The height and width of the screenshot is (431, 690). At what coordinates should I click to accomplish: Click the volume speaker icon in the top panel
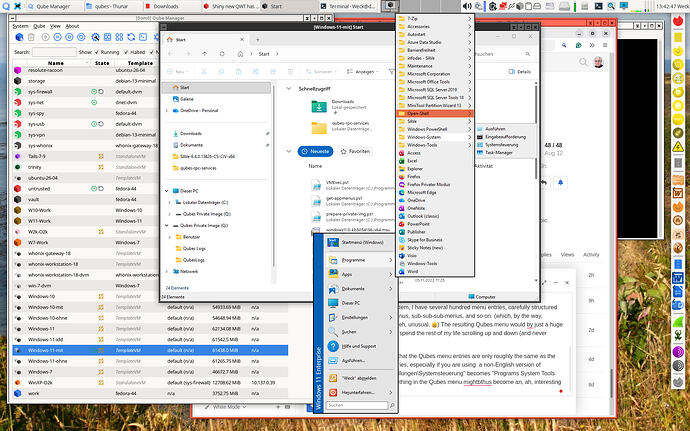(x=467, y=6)
